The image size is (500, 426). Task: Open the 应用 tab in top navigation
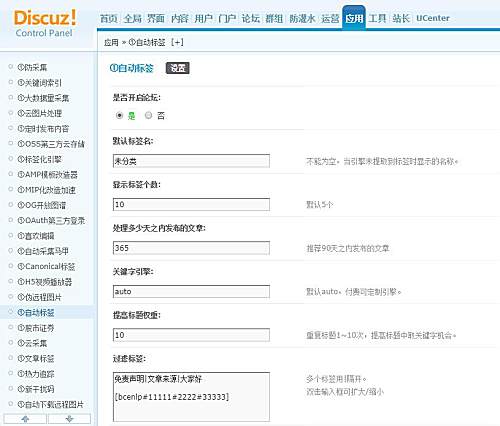pyautogui.click(x=354, y=18)
